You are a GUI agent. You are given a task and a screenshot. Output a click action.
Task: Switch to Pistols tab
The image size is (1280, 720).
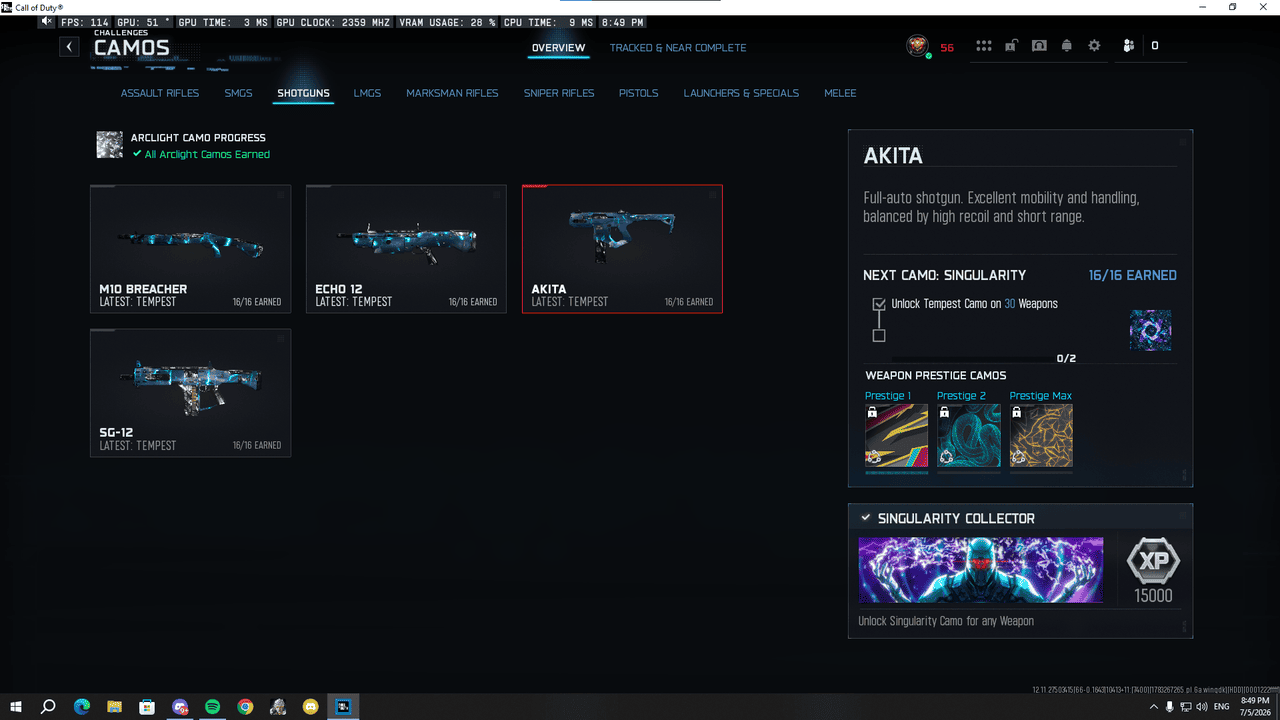tap(638, 93)
